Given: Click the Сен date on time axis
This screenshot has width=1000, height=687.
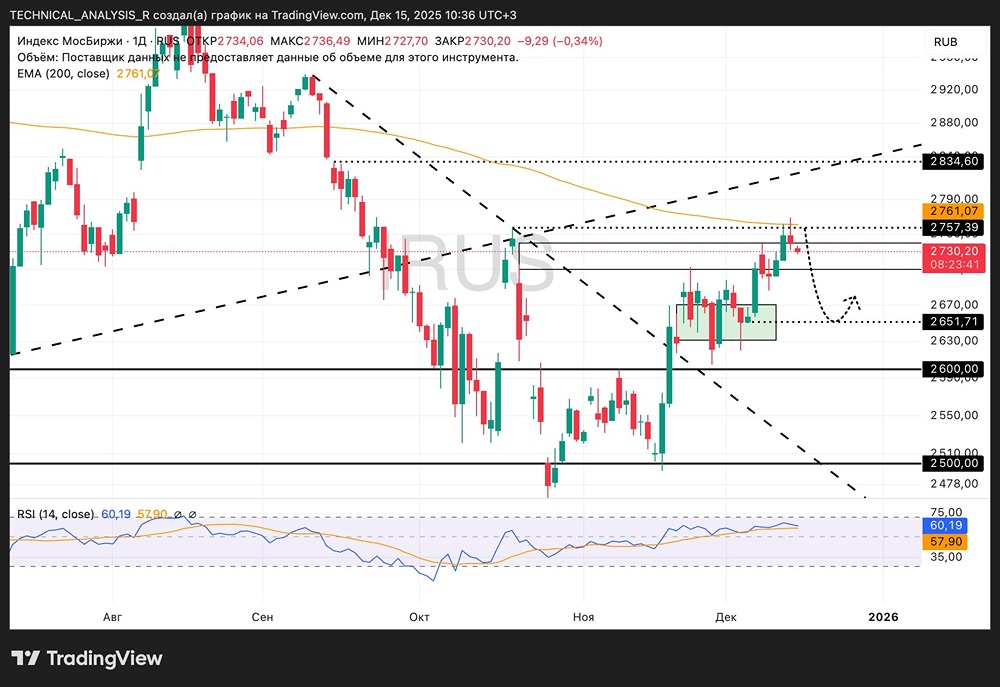Looking at the screenshot, I should tap(262, 617).
